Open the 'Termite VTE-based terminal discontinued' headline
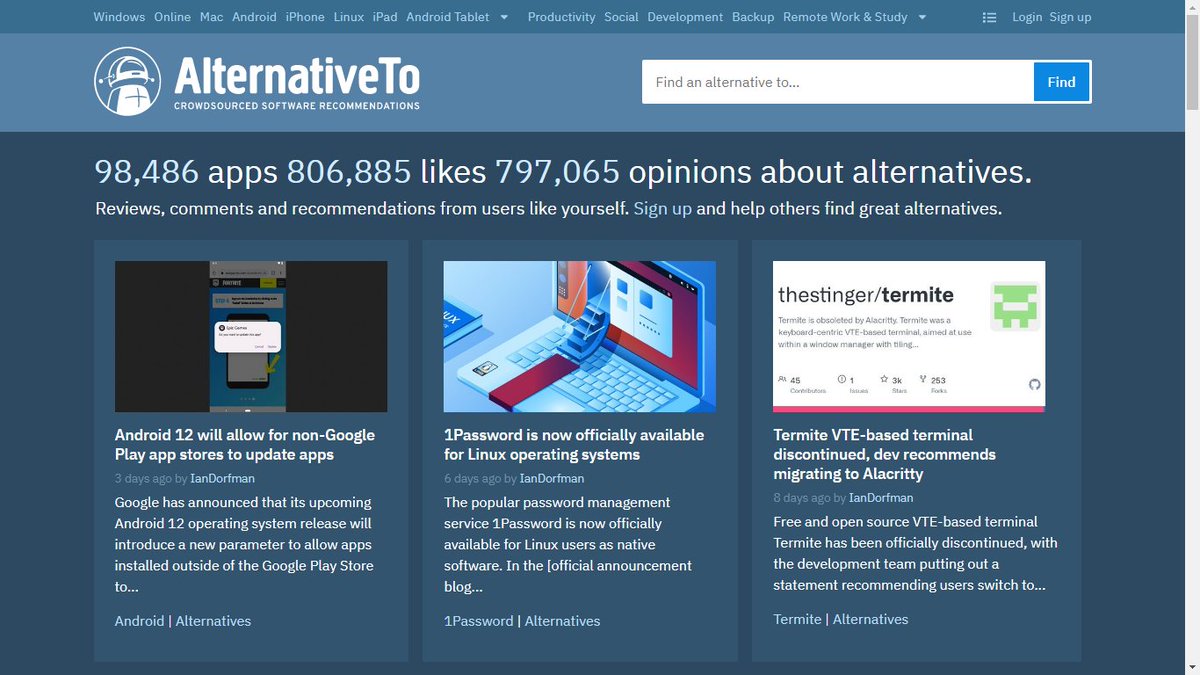Screen dimensions: 1200x675 click(x=885, y=454)
